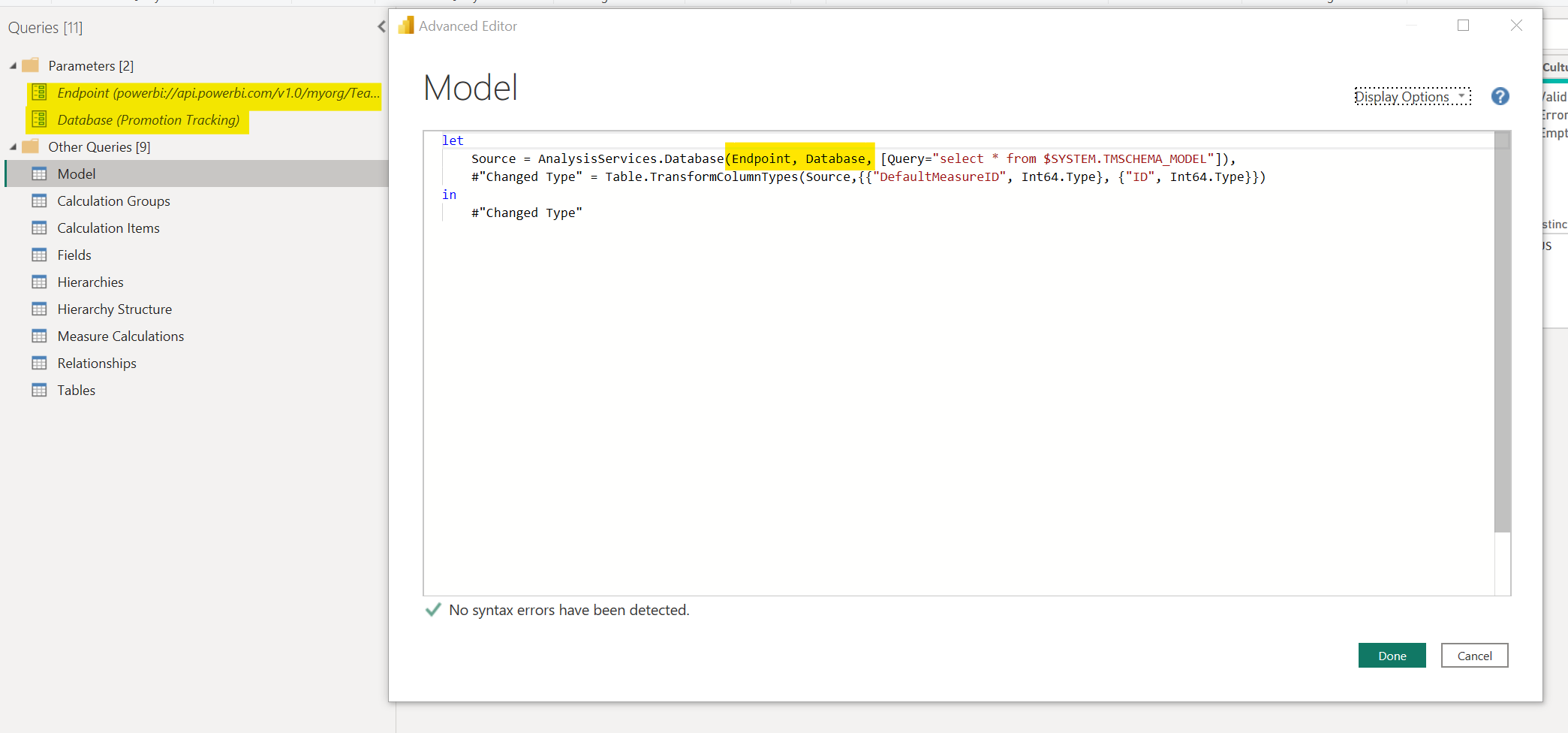Collapse the Other Queries group triangle
The width and height of the screenshot is (1568, 733).
13,147
